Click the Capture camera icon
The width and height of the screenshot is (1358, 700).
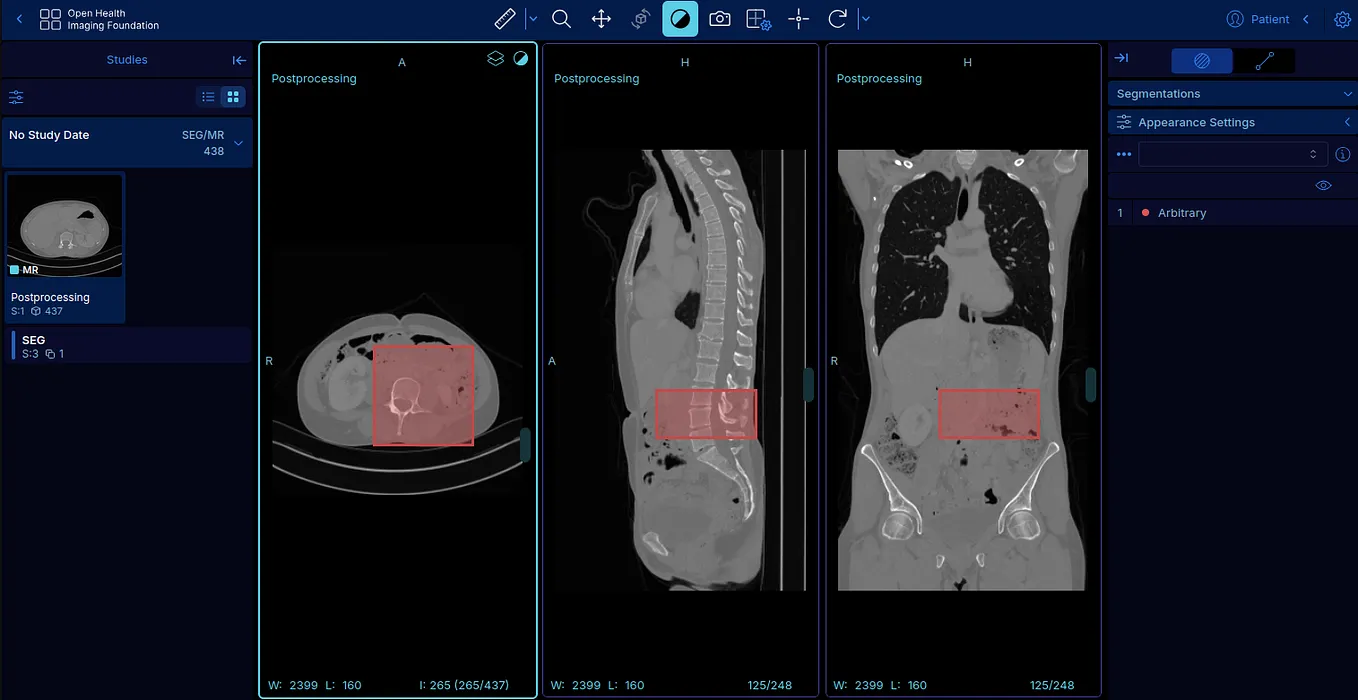click(719, 18)
